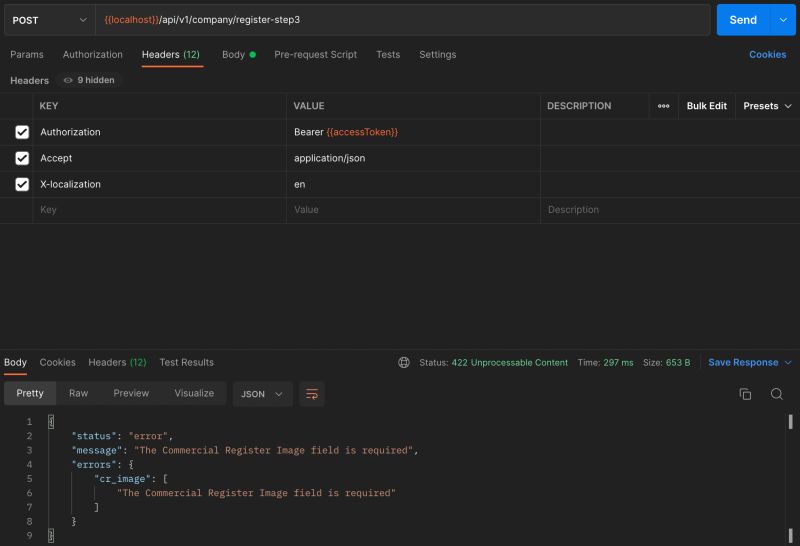The image size is (800, 546).
Task: Switch to the Params tab
Action: click(27, 55)
